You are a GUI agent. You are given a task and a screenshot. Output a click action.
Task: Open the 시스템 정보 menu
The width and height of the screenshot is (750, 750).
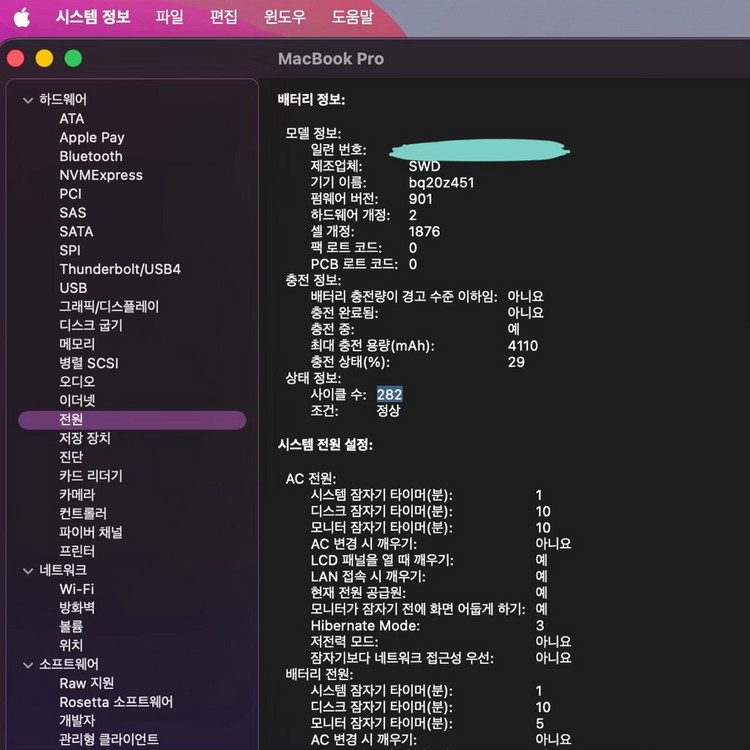click(93, 17)
